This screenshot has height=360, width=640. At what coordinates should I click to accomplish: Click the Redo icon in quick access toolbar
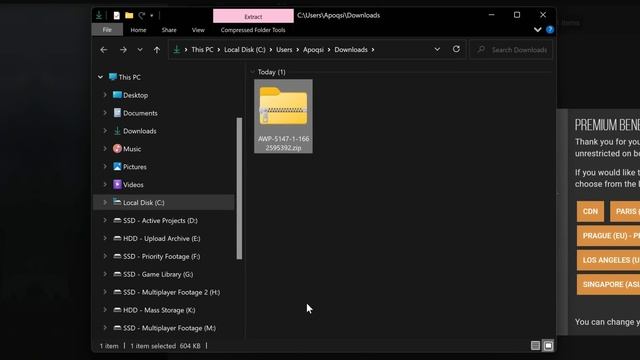tap(142, 16)
